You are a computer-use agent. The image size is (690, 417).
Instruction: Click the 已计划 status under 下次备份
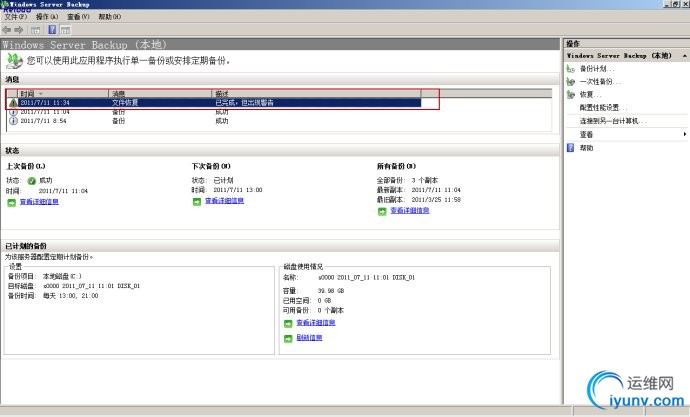coord(223,180)
